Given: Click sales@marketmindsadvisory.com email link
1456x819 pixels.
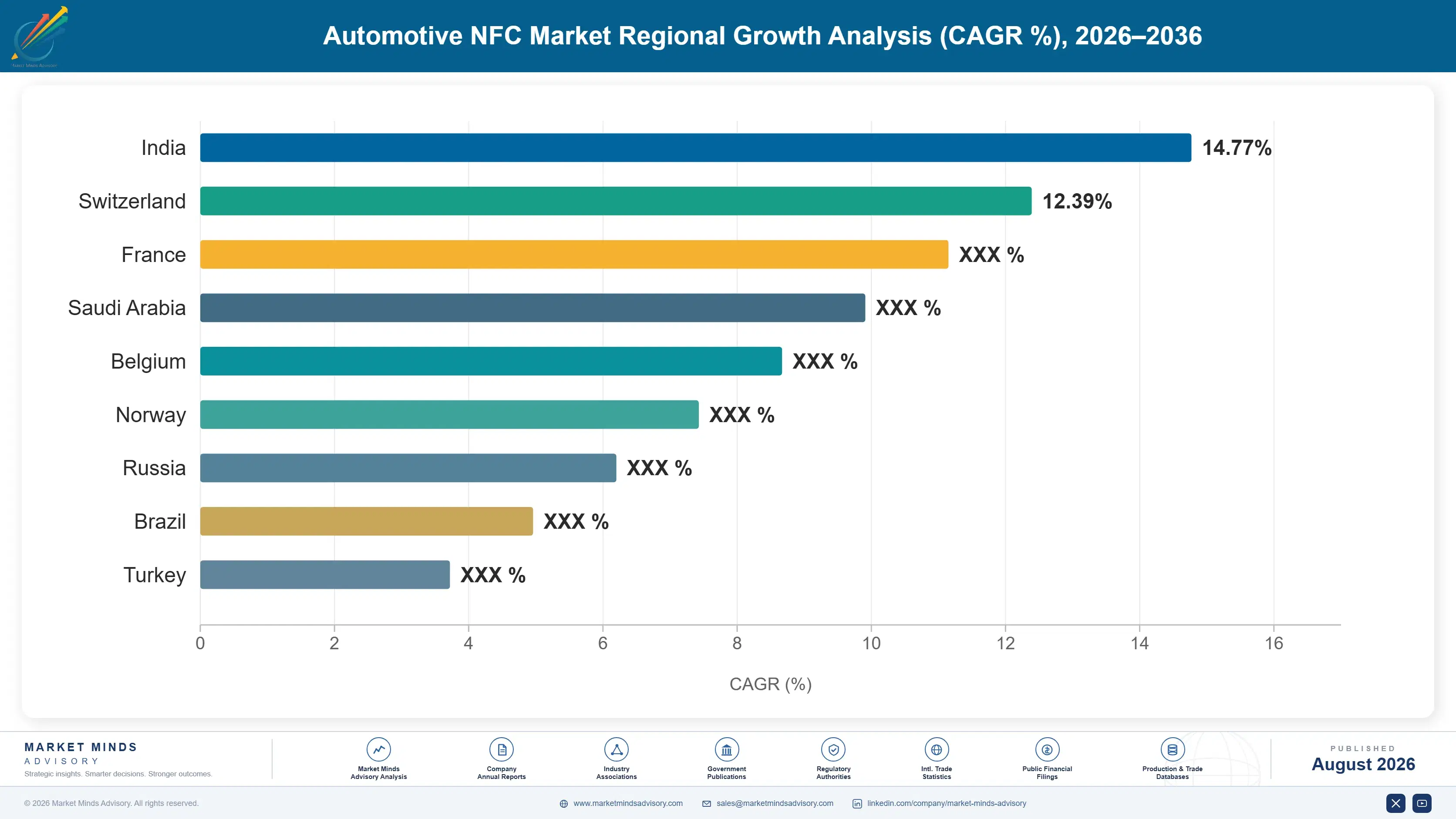Looking at the screenshot, I should click(775, 803).
